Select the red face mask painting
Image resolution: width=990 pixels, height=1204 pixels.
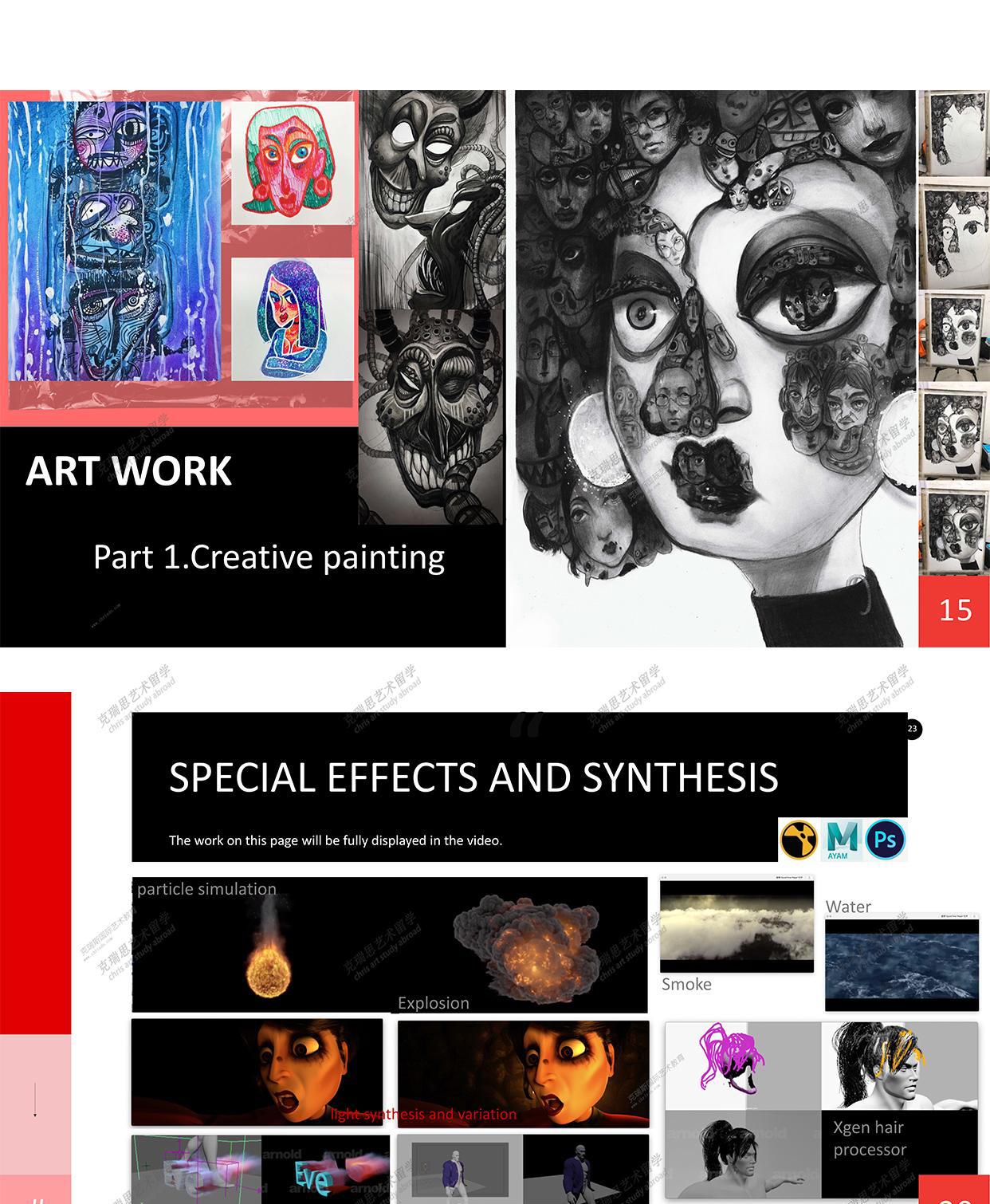coord(293,163)
